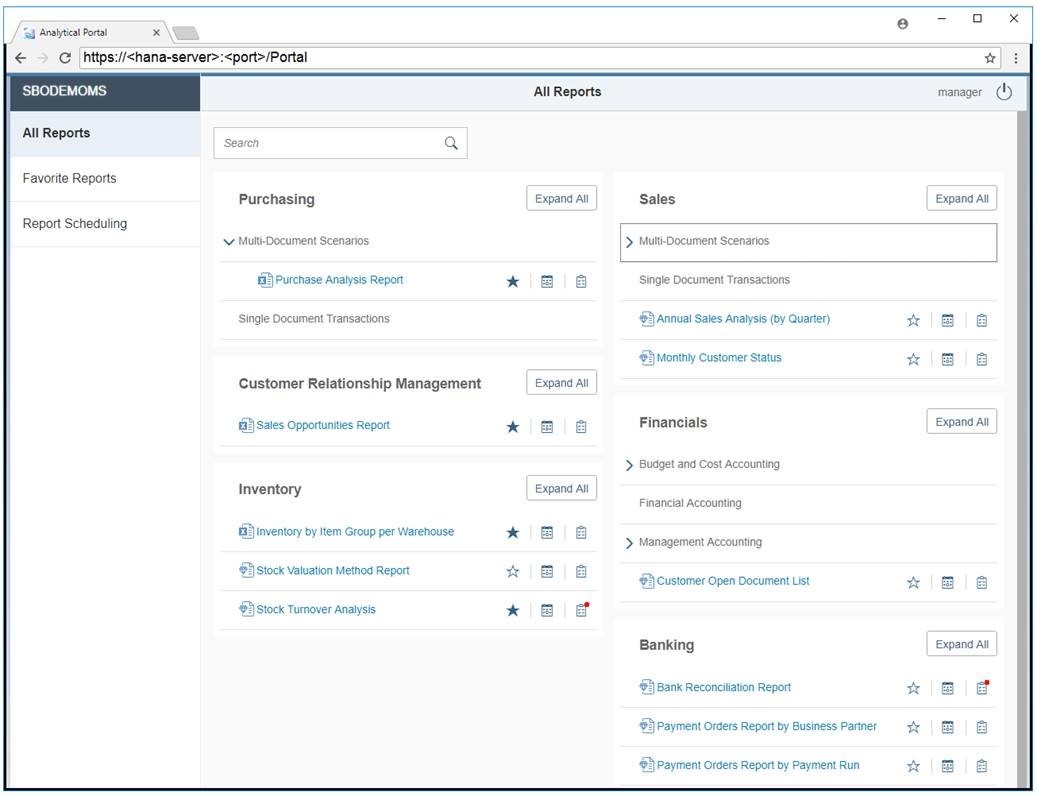Click Expand All in Purchasing section
Screen dimensions: 1037x796
coord(561,199)
